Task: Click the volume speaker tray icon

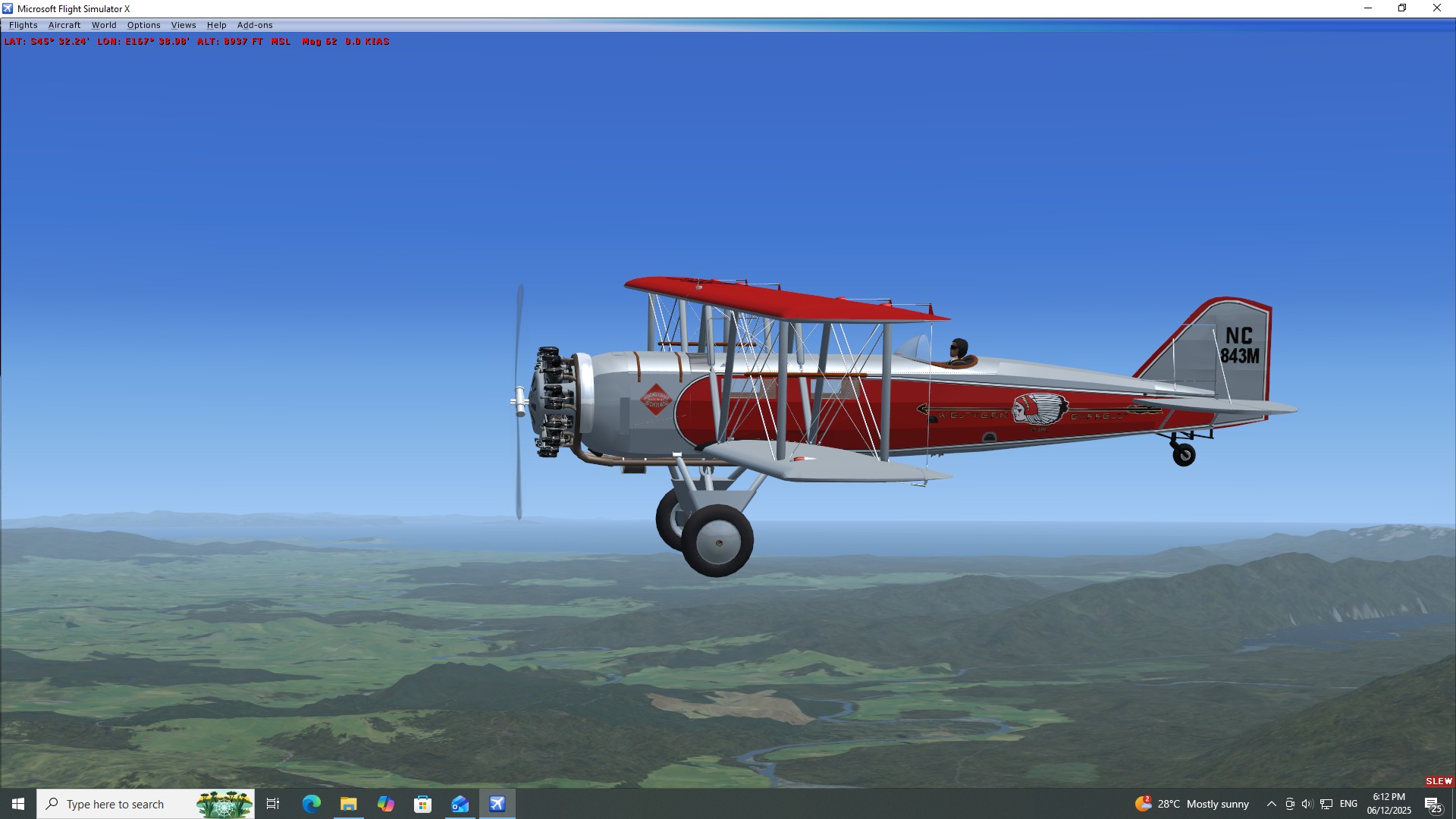Action: coord(1307,804)
